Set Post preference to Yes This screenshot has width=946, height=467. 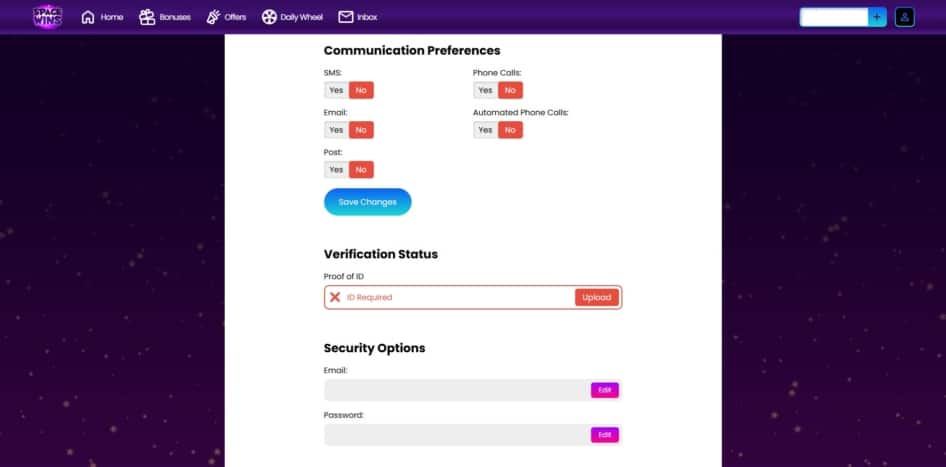coord(337,170)
